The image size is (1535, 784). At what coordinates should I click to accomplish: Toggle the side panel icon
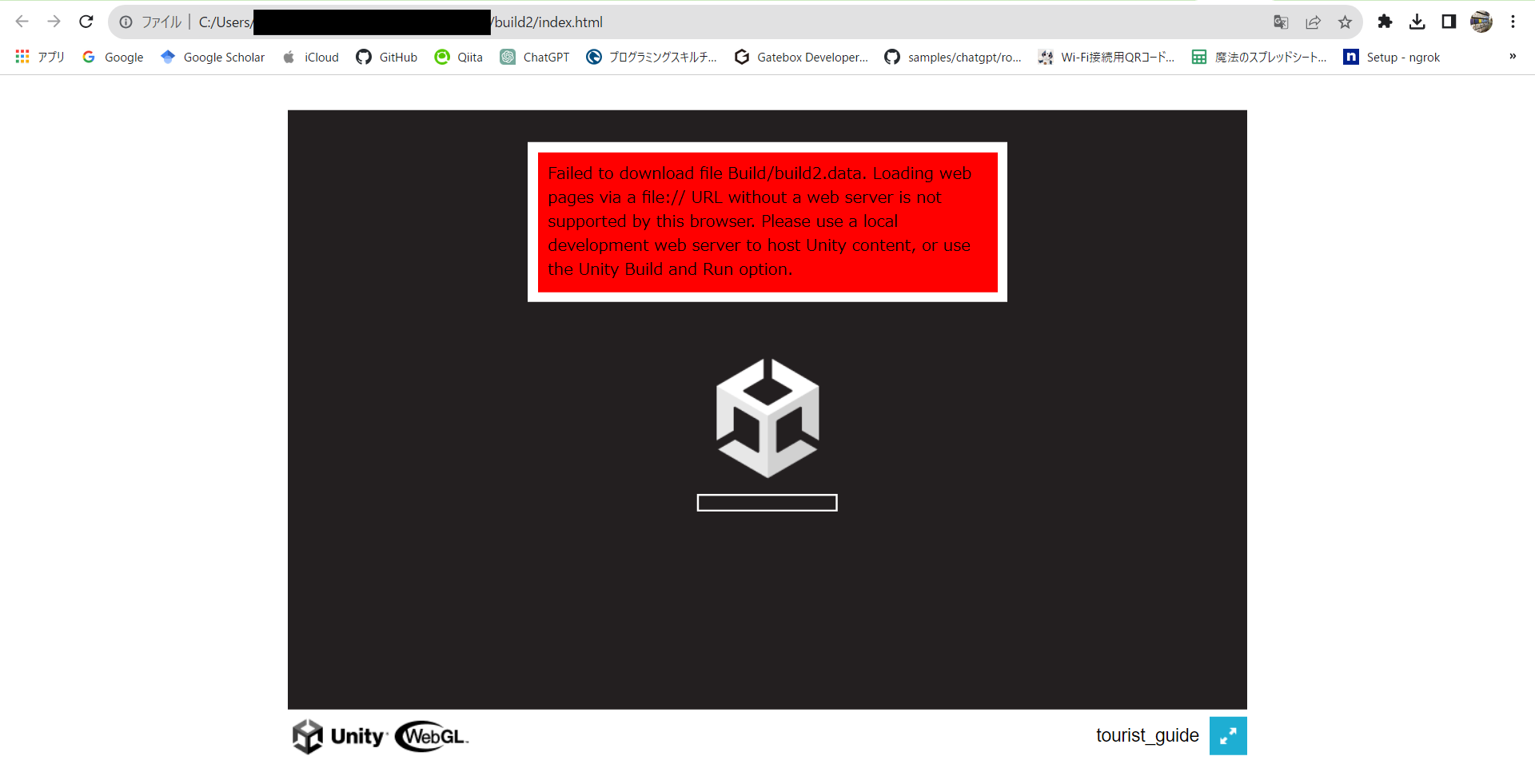coord(1449,22)
